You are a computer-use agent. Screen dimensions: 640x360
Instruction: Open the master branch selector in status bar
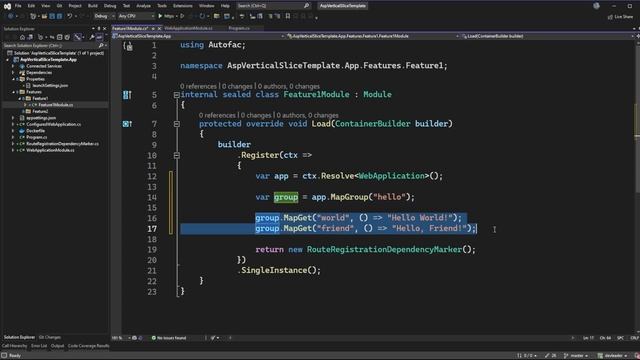click(x=576, y=356)
